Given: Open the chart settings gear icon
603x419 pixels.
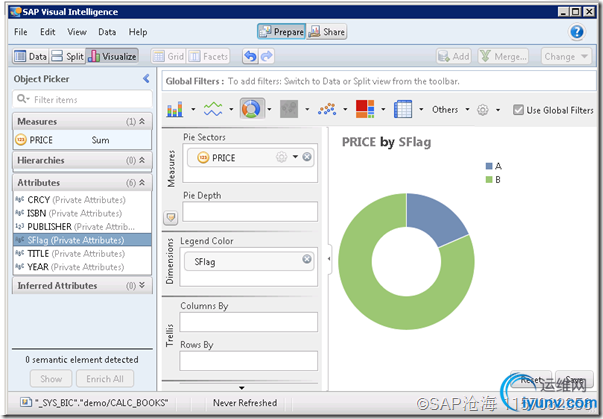Looking at the screenshot, I should pyautogui.click(x=482, y=110).
